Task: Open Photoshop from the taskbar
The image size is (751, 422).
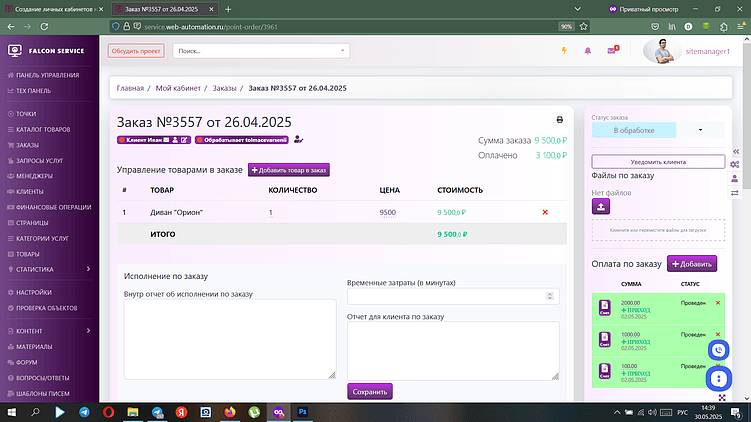Action: [x=303, y=412]
